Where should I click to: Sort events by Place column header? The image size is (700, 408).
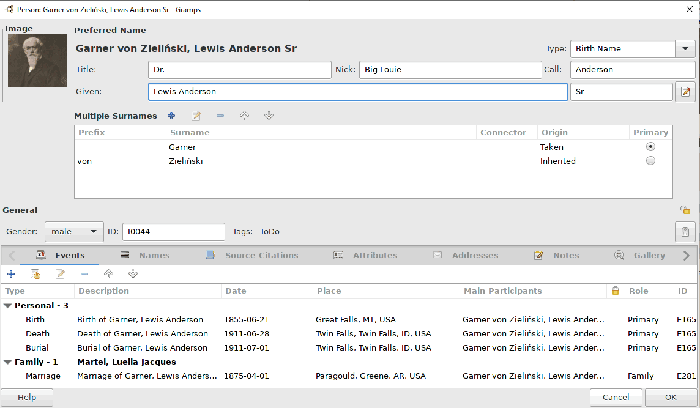(387, 291)
